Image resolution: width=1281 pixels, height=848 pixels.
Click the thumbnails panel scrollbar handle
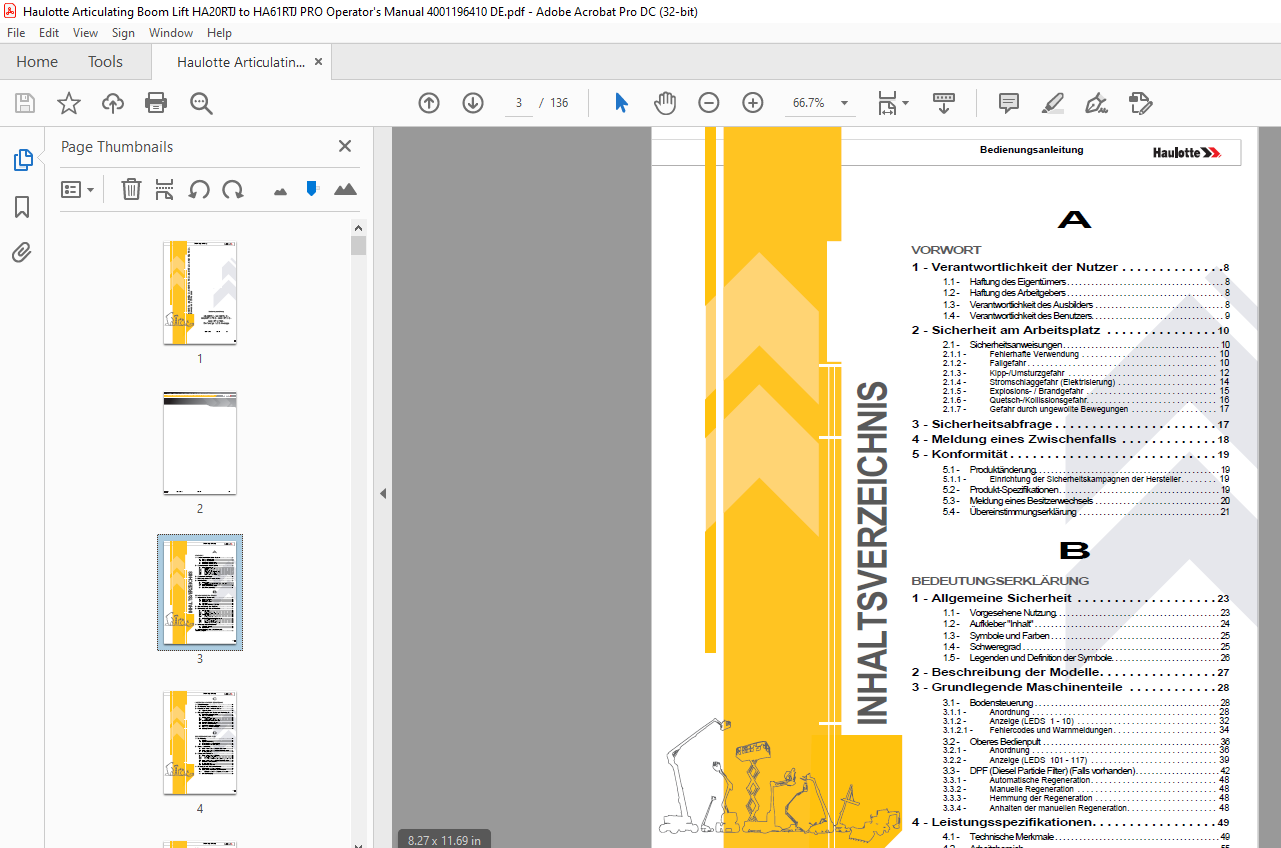[x=358, y=246]
